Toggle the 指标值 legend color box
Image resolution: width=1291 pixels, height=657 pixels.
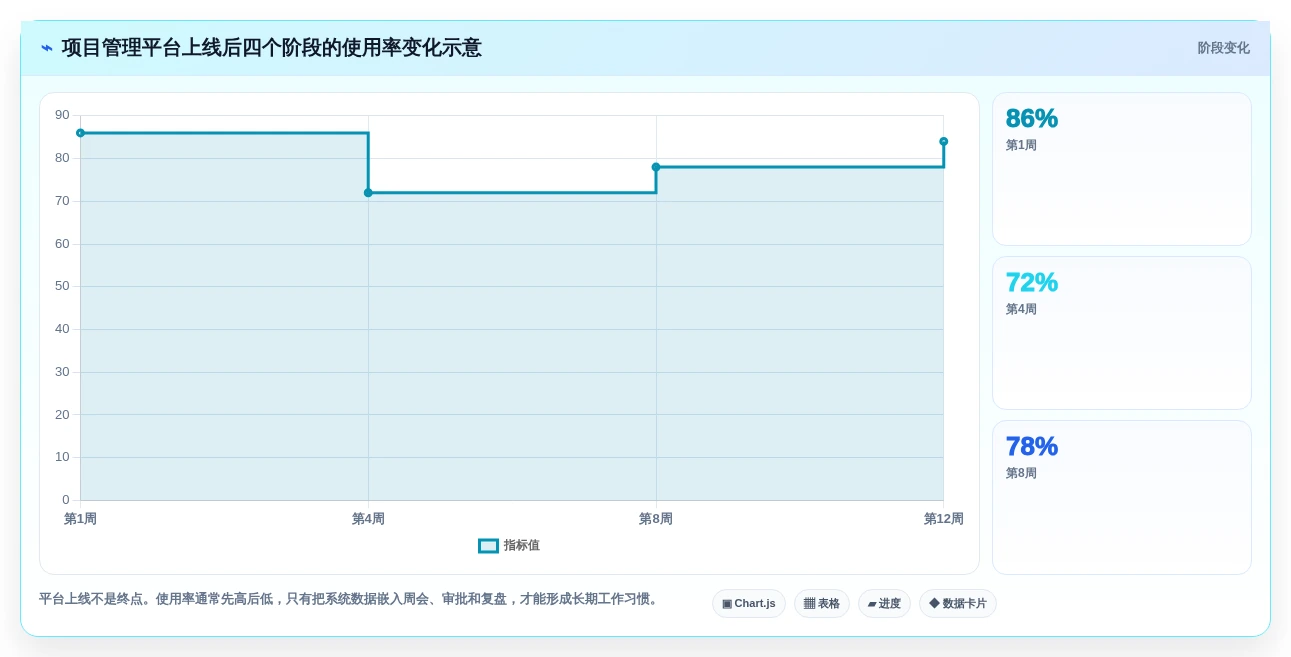pyautogui.click(x=488, y=546)
